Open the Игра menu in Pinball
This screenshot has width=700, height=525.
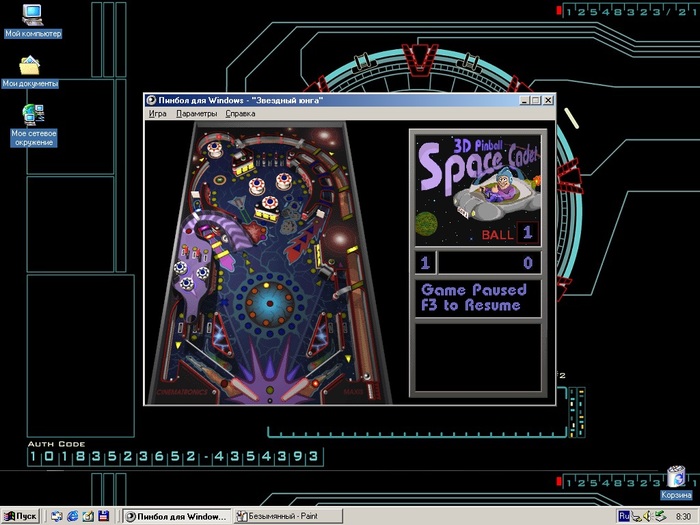coord(158,114)
